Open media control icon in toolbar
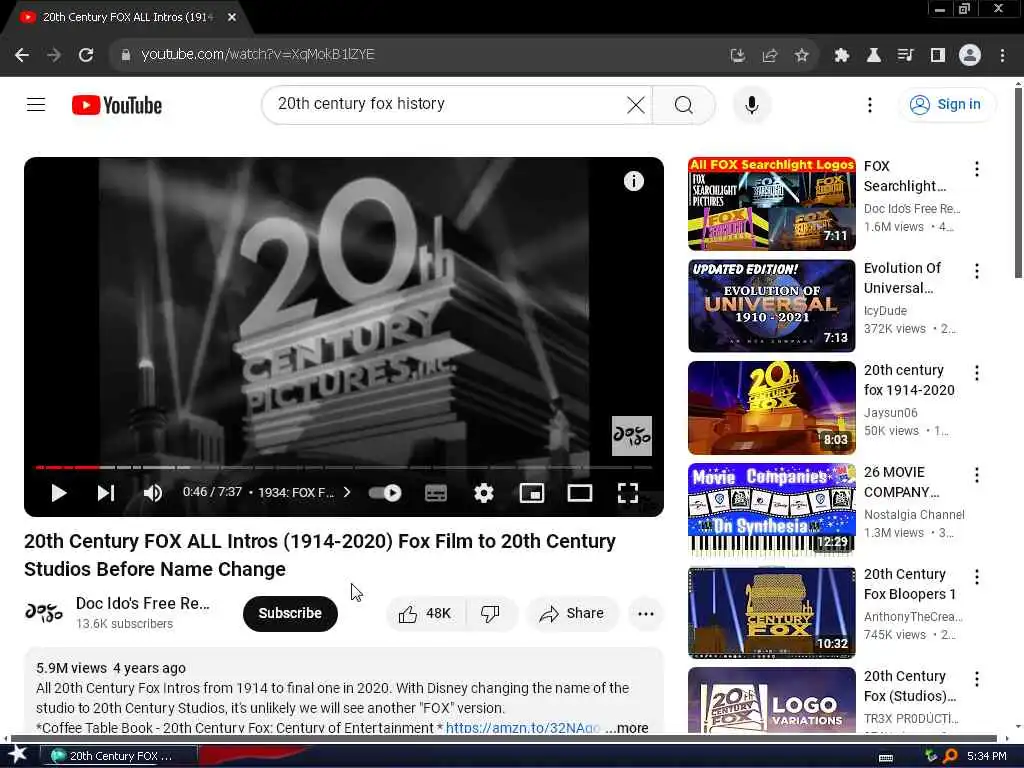 click(x=905, y=56)
